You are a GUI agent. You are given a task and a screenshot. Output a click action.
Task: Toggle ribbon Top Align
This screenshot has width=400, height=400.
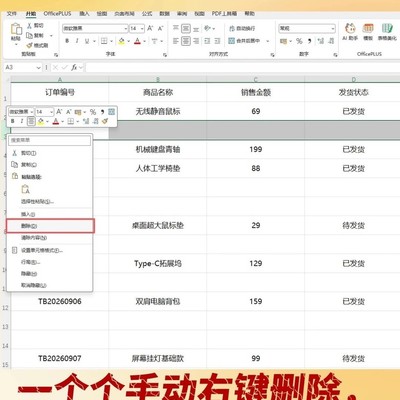point(176,28)
